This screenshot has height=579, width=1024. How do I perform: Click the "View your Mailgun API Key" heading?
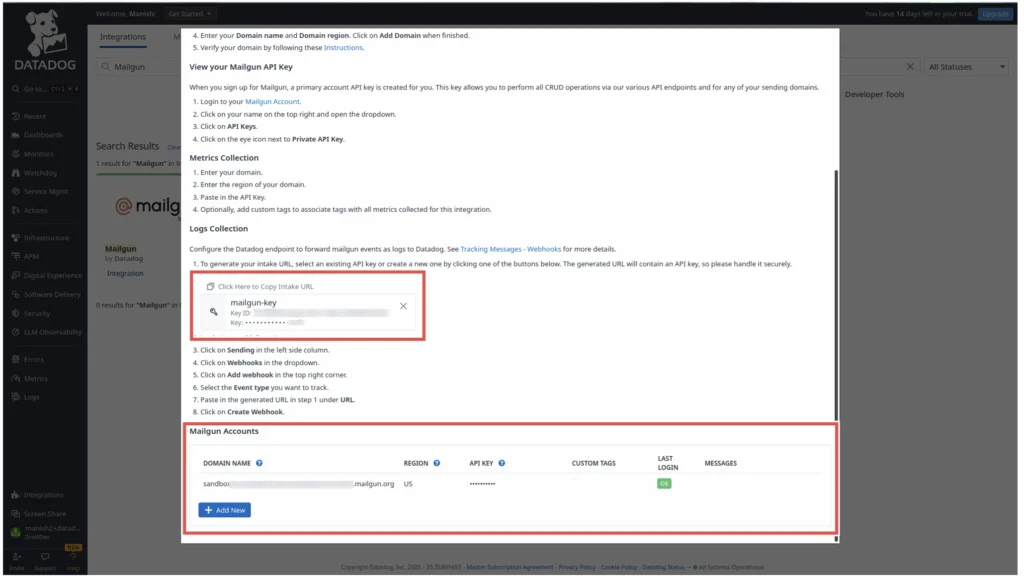pyautogui.click(x=241, y=67)
